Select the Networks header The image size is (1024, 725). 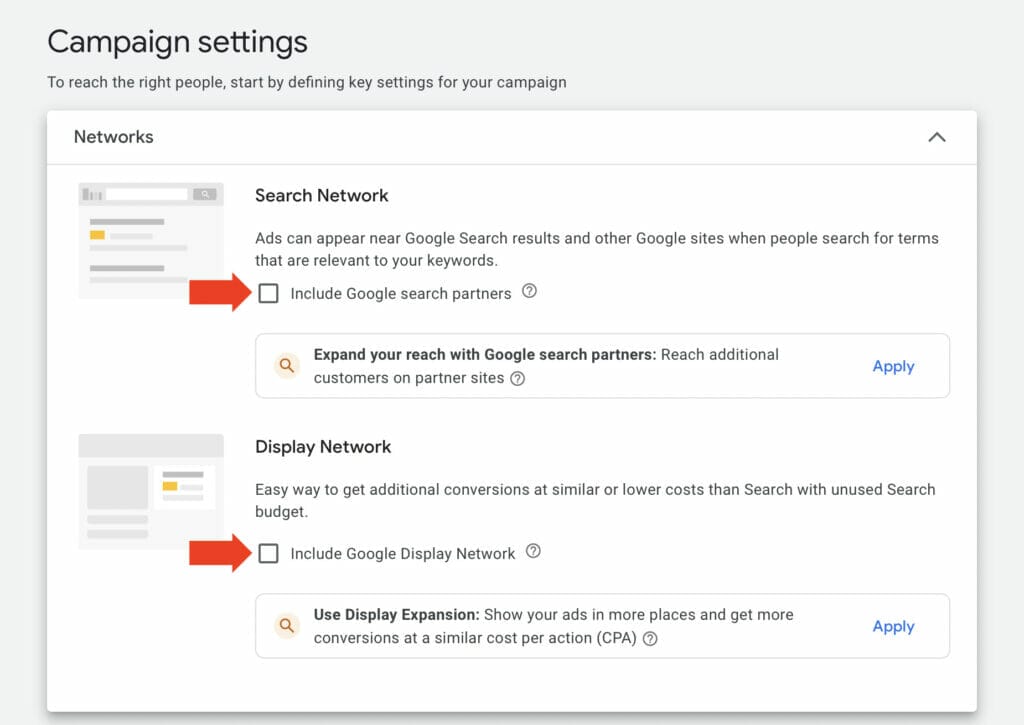pos(113,137)
